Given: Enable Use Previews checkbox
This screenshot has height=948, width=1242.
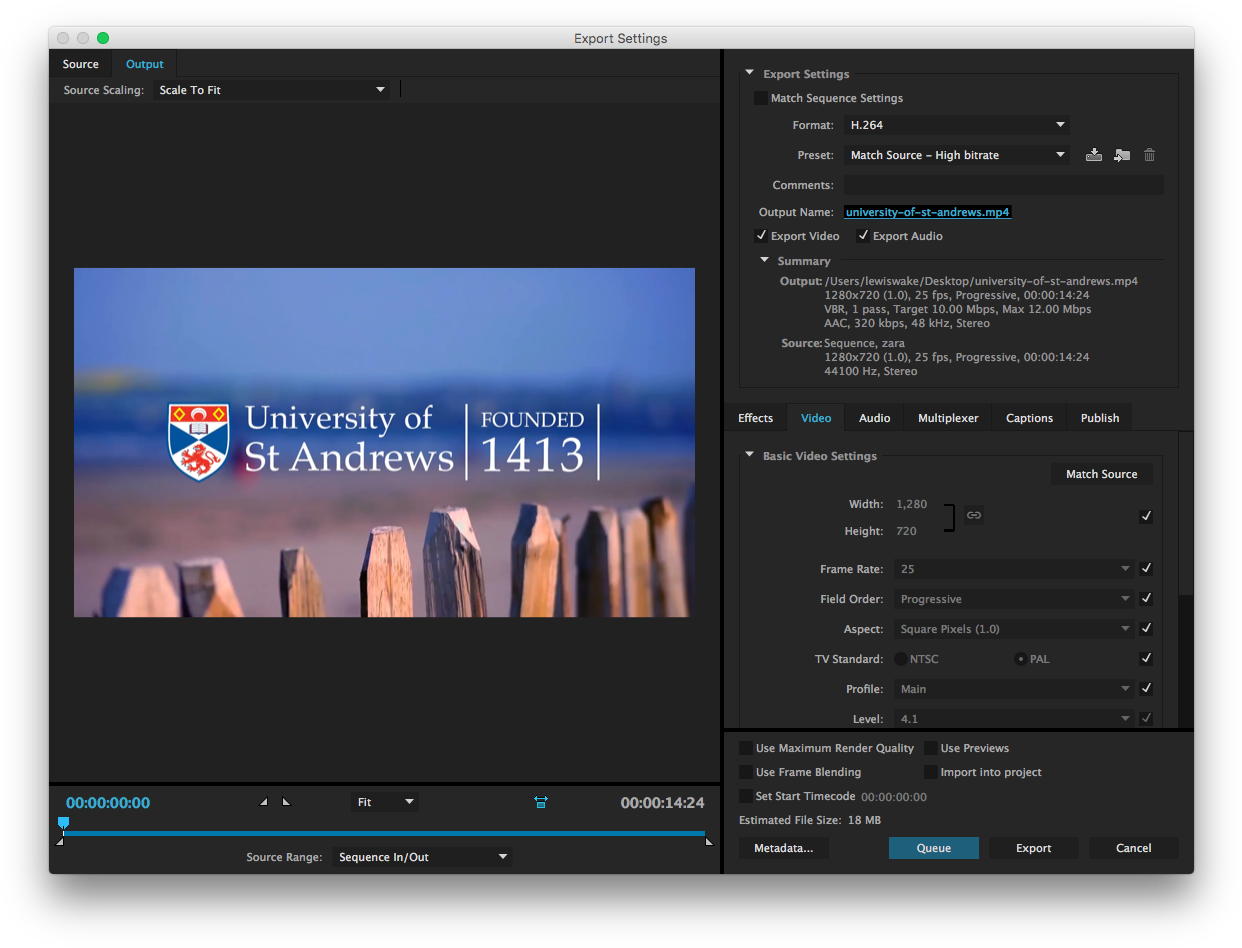Looking at the screenshot, I should (931, 748).
